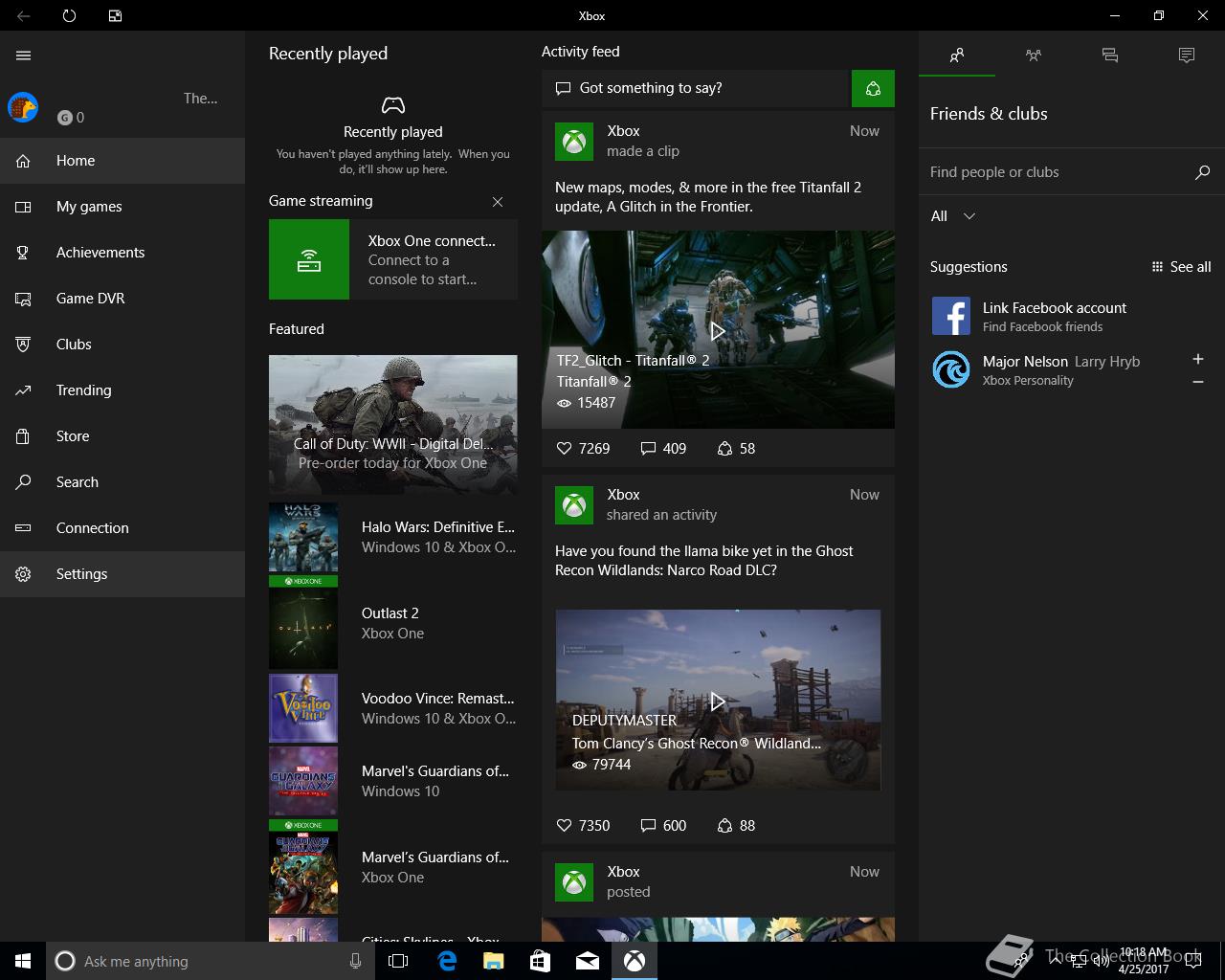Dismiss the Game streaming section
The width and height of the screenshot is (1225, 980).
[x=498, y=202]
